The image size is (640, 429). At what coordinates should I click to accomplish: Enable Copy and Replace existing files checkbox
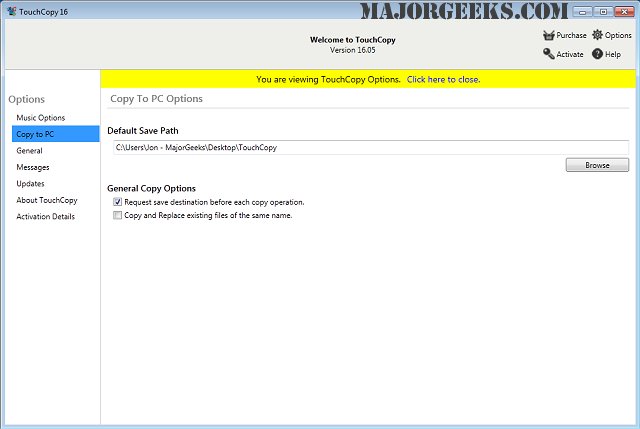tap(118, 215)
